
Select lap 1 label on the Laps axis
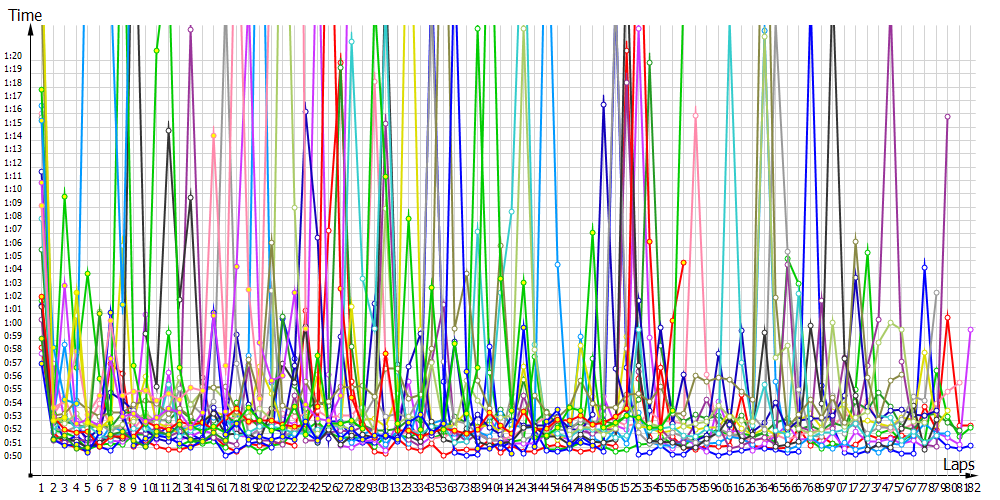tap(41, 487)
